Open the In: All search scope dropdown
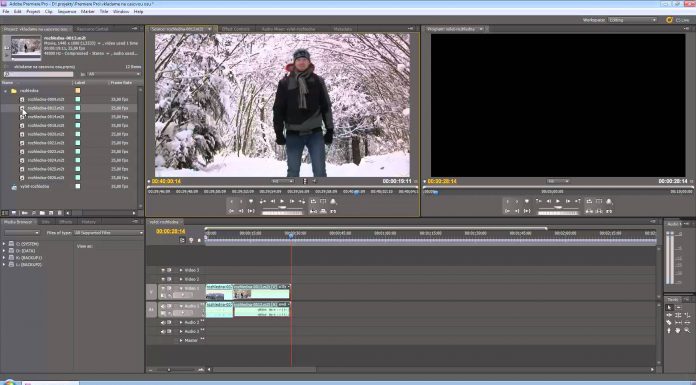 click(114, 74)
